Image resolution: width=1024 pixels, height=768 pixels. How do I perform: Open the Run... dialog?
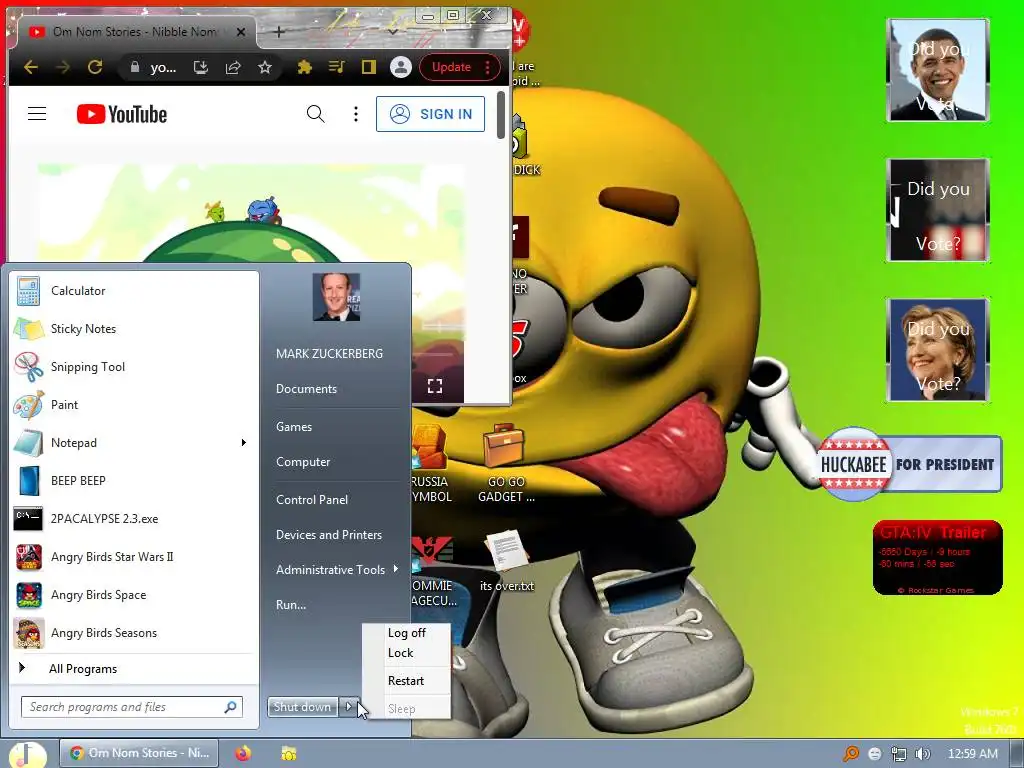[291, 605]
